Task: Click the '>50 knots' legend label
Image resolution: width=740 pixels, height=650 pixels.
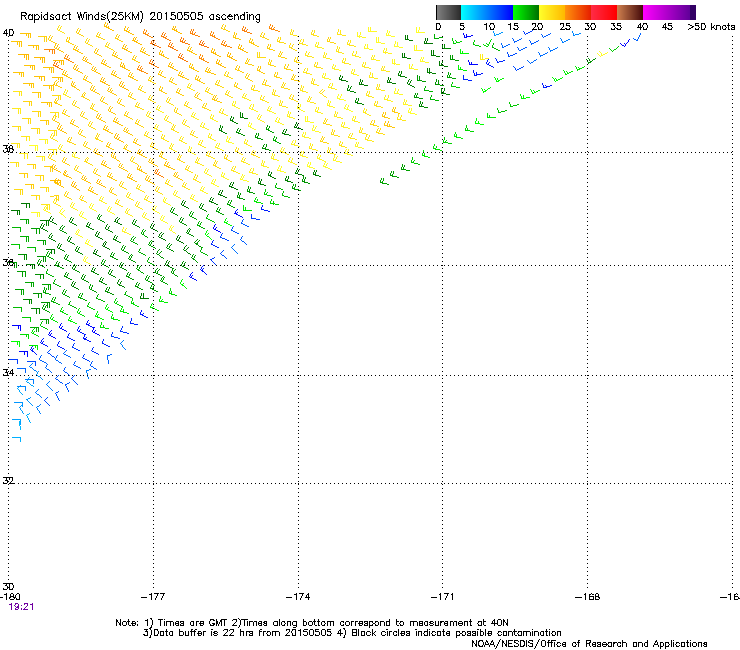Action: click(711, 27)
